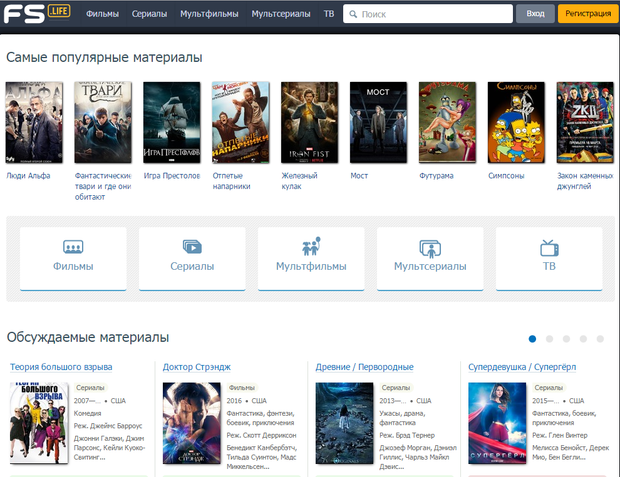Open the Сериалы category icon tile
620x477 pixels.
[192, 258]
